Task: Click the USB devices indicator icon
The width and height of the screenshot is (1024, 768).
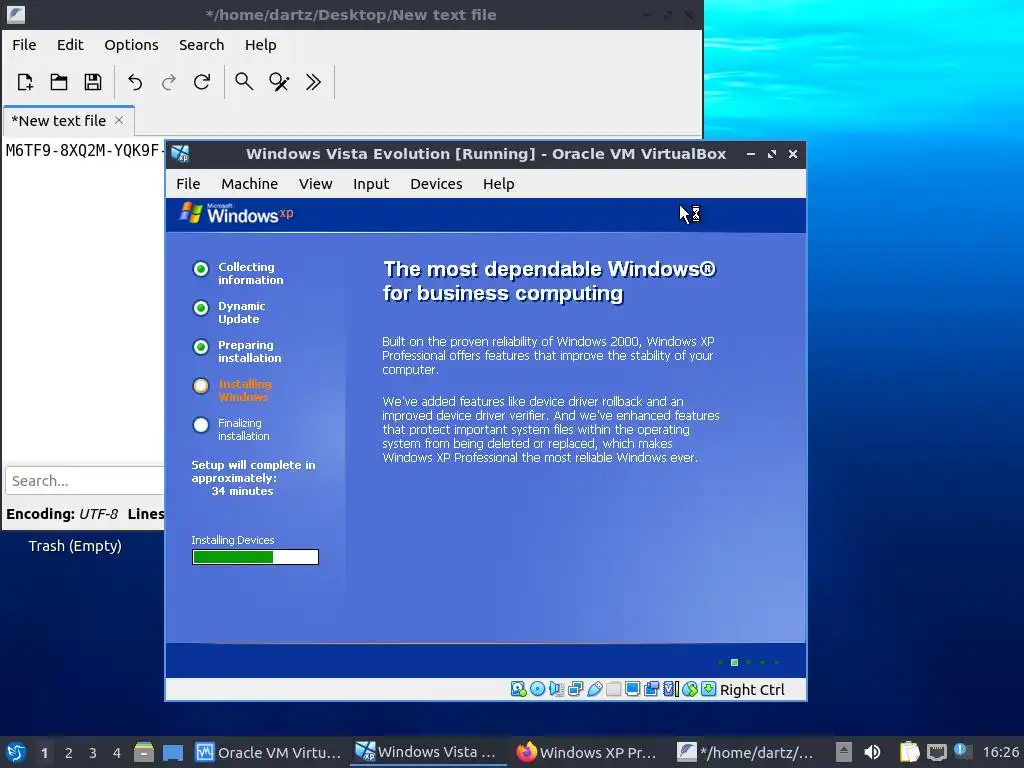Action: click(x=594, y=689)
